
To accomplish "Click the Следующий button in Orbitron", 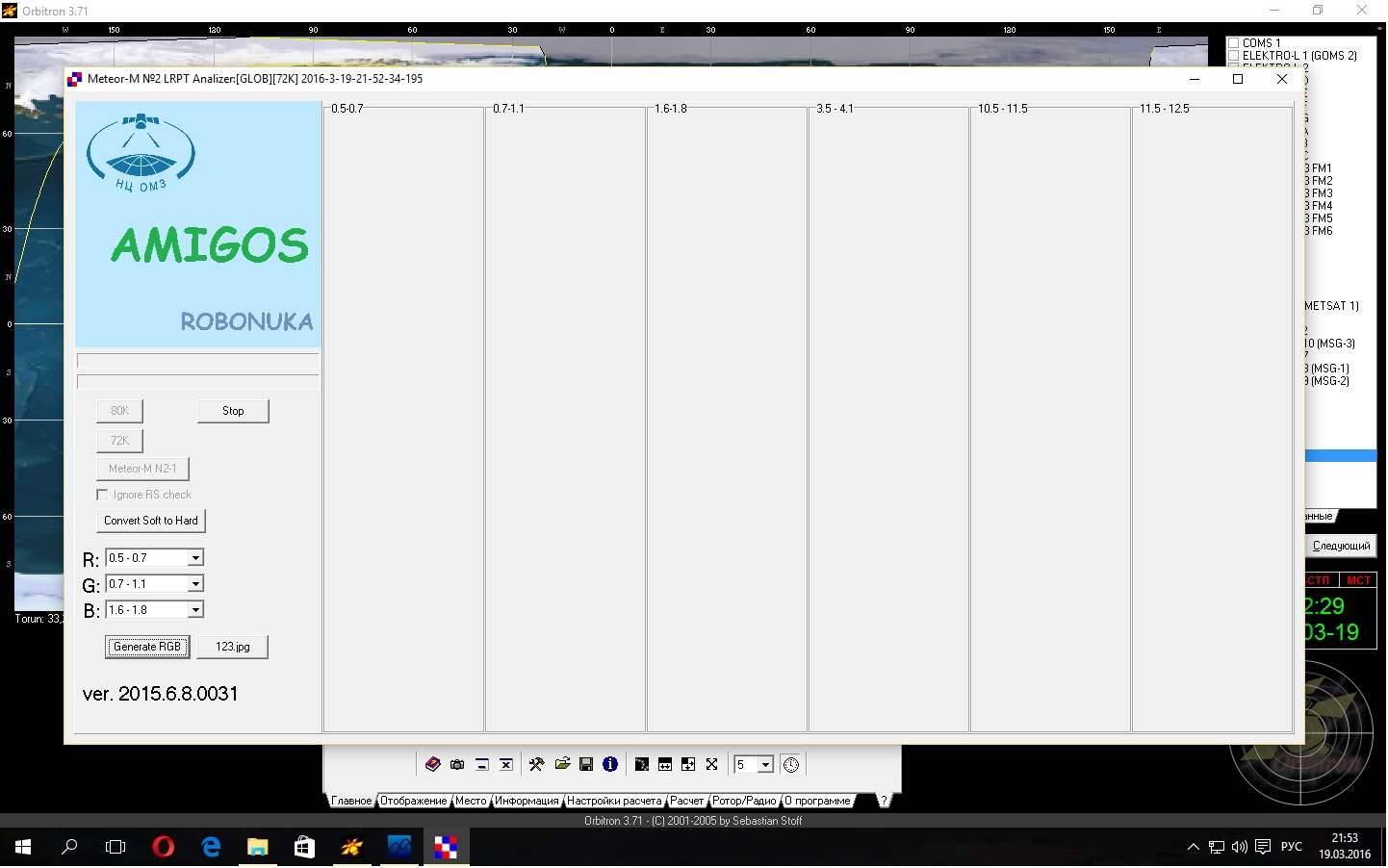I will 1341,547.
